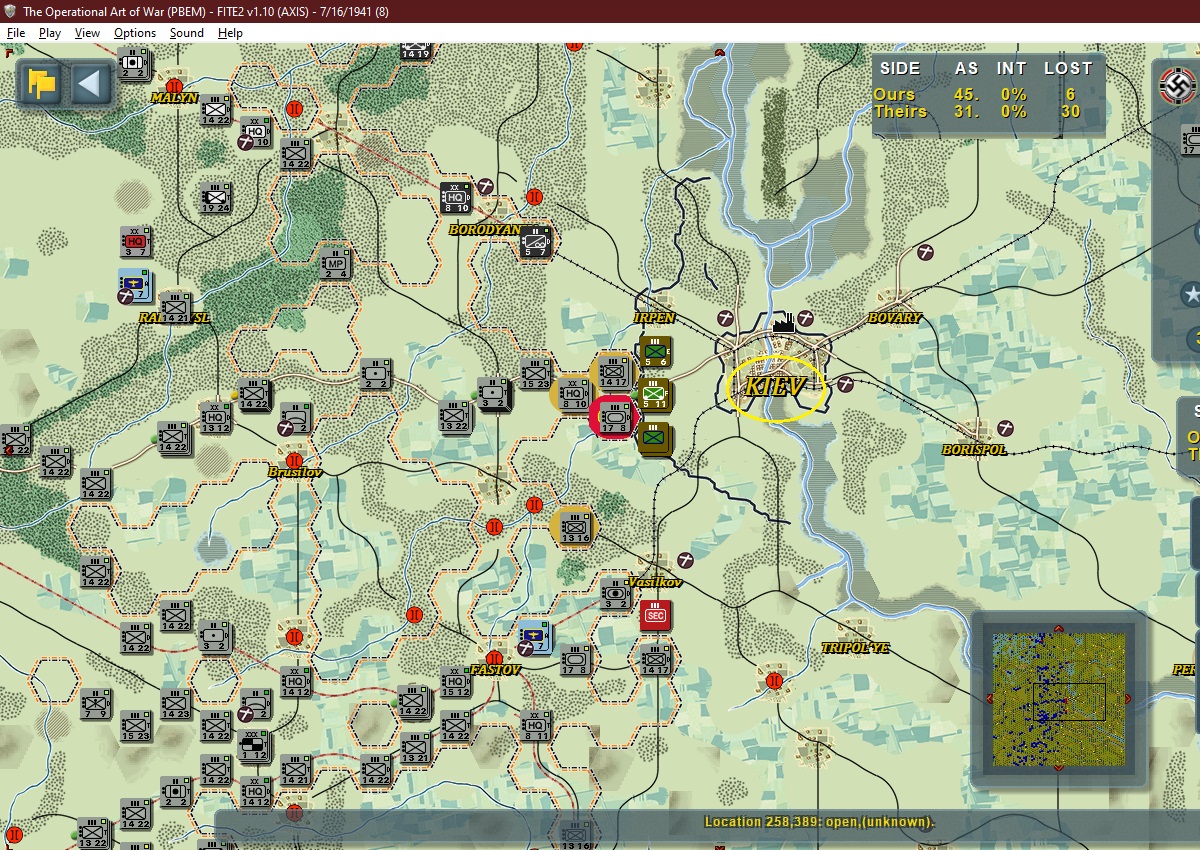Select the Soviet 5-6 unit below Irpen

pyautogui.click(x=655, y=352)
